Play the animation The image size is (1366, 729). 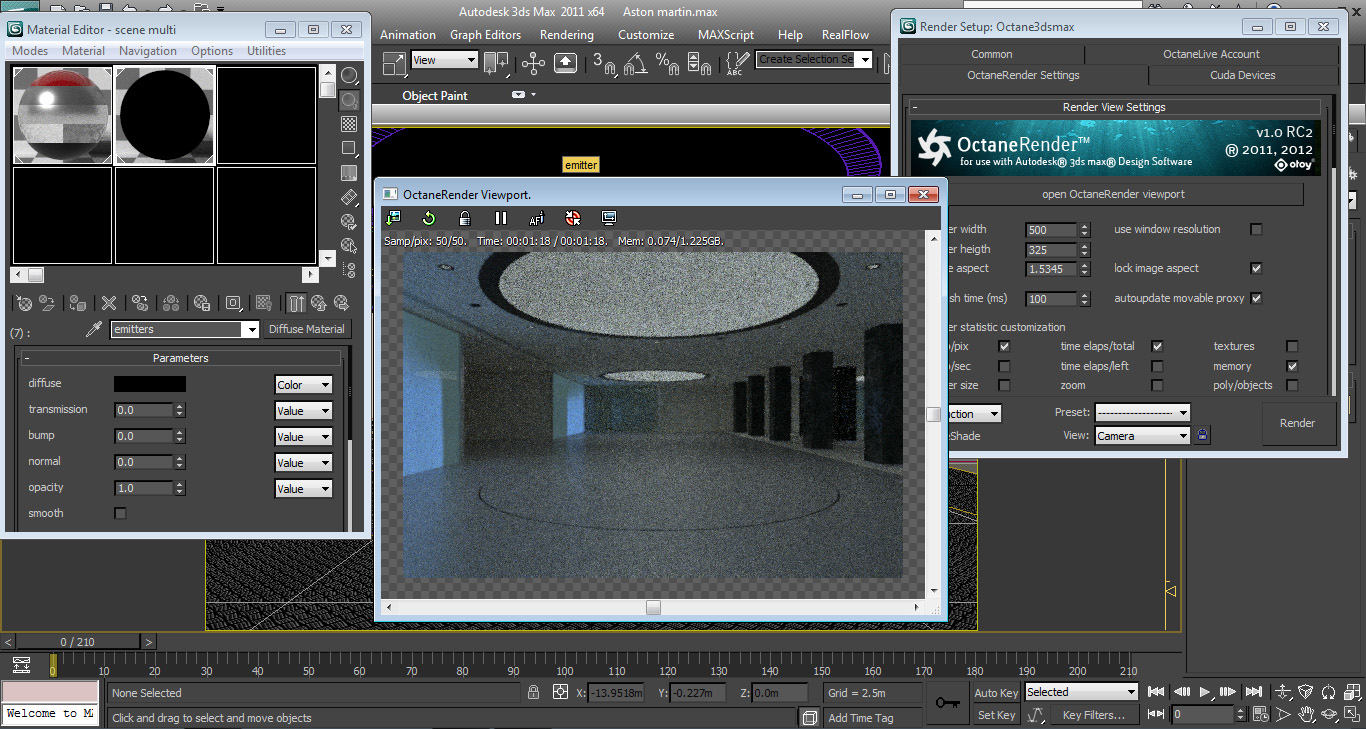click(x=1206, y=691)
